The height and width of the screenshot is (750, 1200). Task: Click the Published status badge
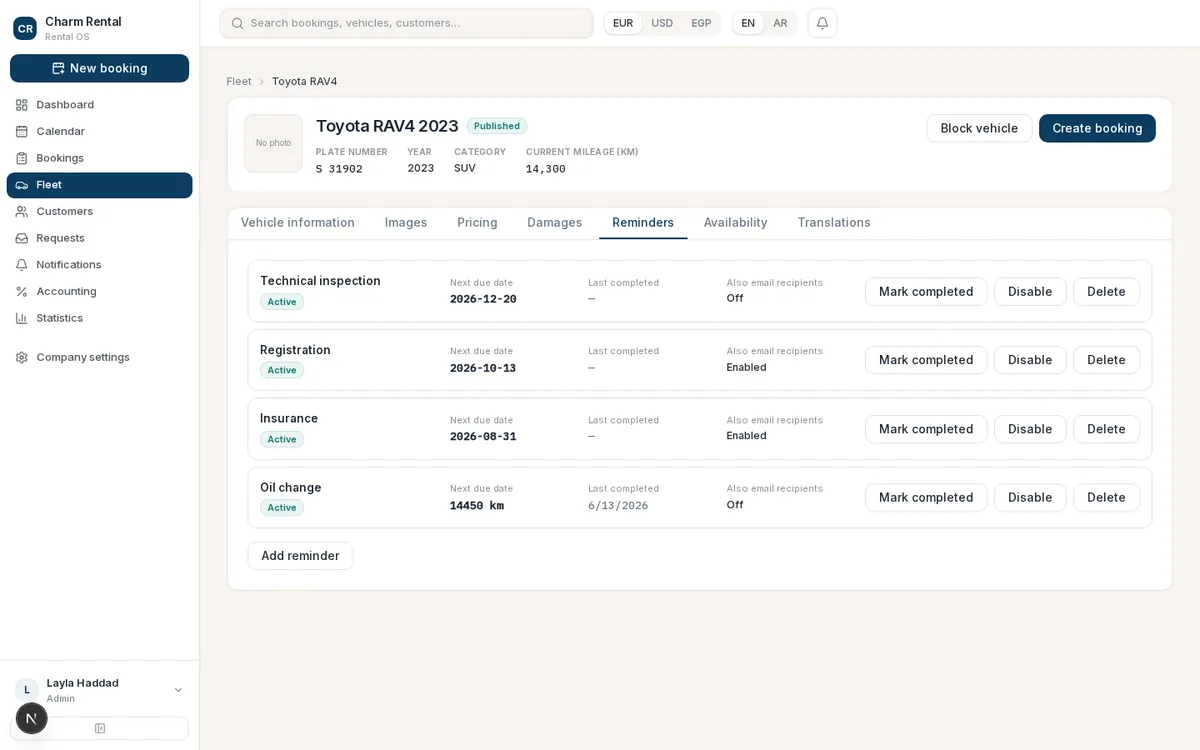pos(497,126)
